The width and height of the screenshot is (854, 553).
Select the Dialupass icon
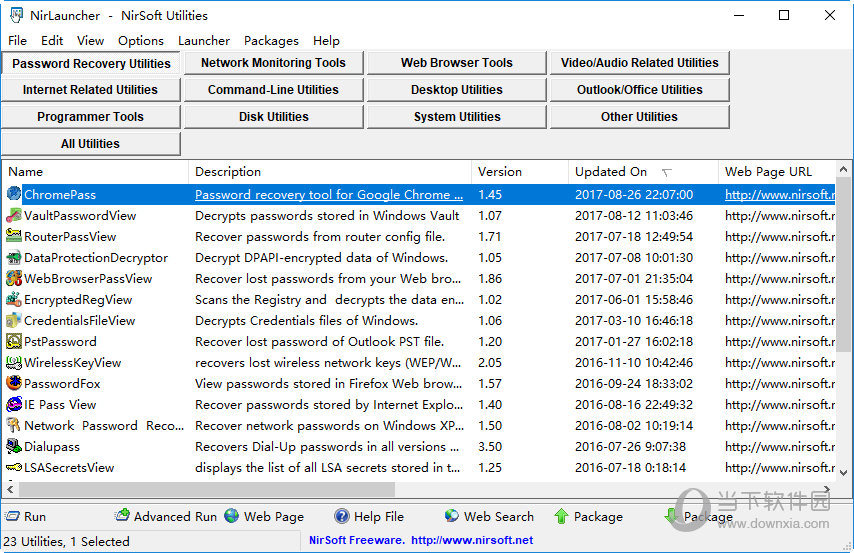tap(14, 446)
